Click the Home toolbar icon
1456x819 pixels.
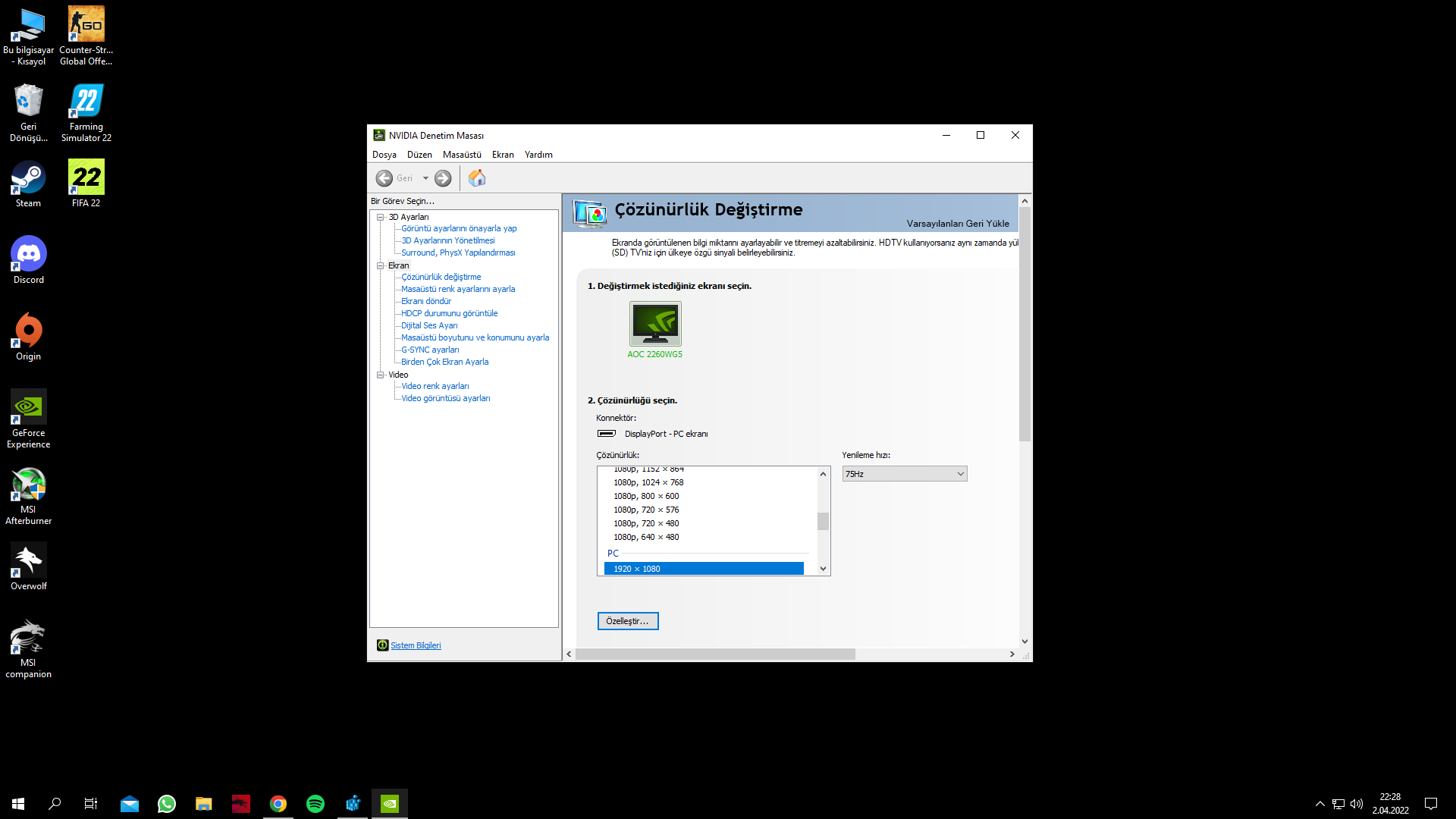tap(477, 178)
